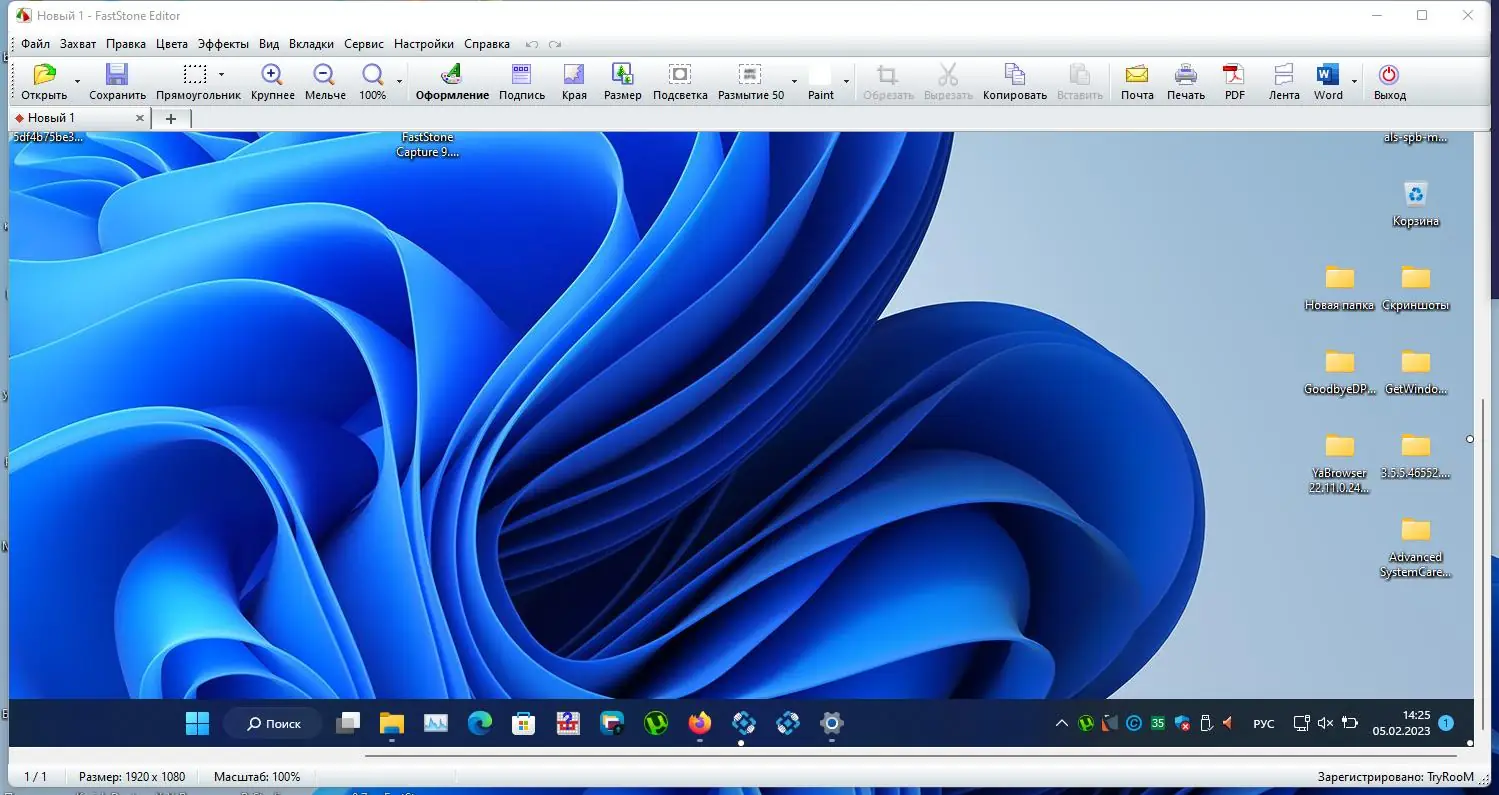Add a new tab with plus button
Viewport: 1499px width, 795px height.
[x=170, y=118]
